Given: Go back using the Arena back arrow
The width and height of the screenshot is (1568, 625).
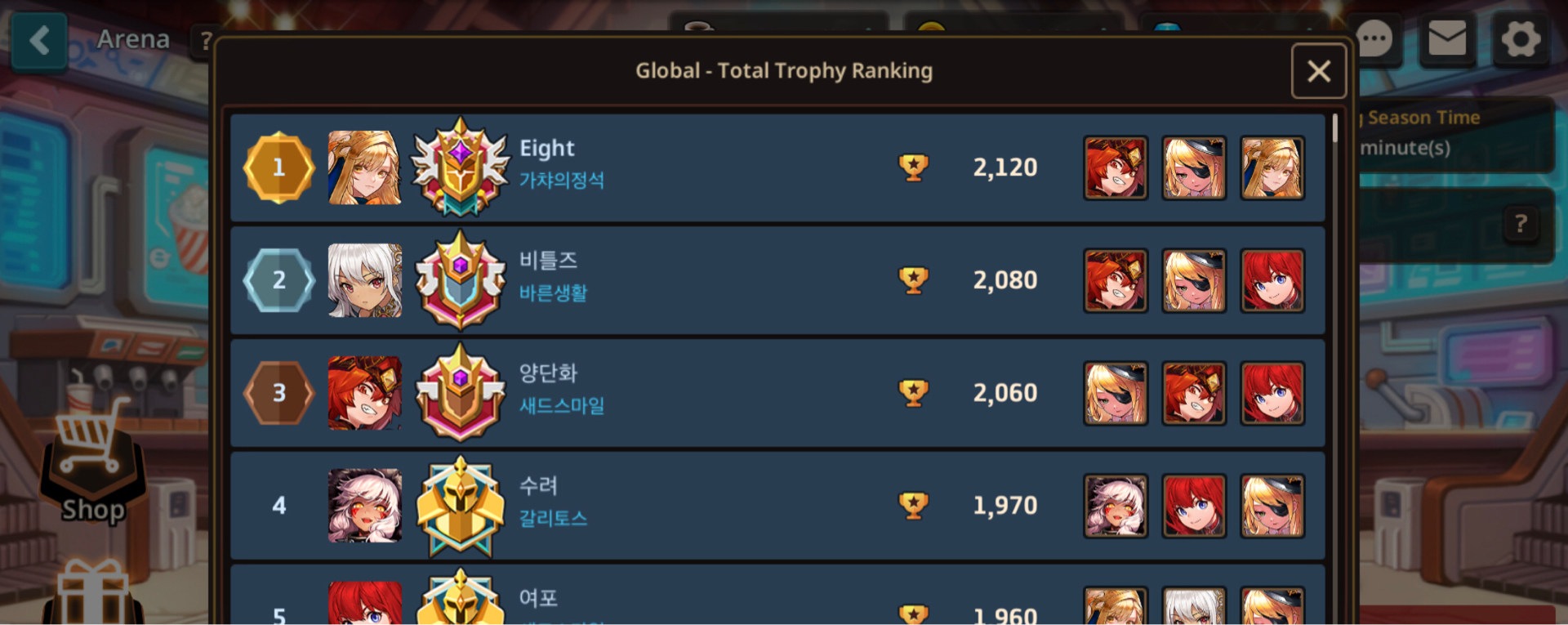Looking at the screenshot, I should click(39, 39).
